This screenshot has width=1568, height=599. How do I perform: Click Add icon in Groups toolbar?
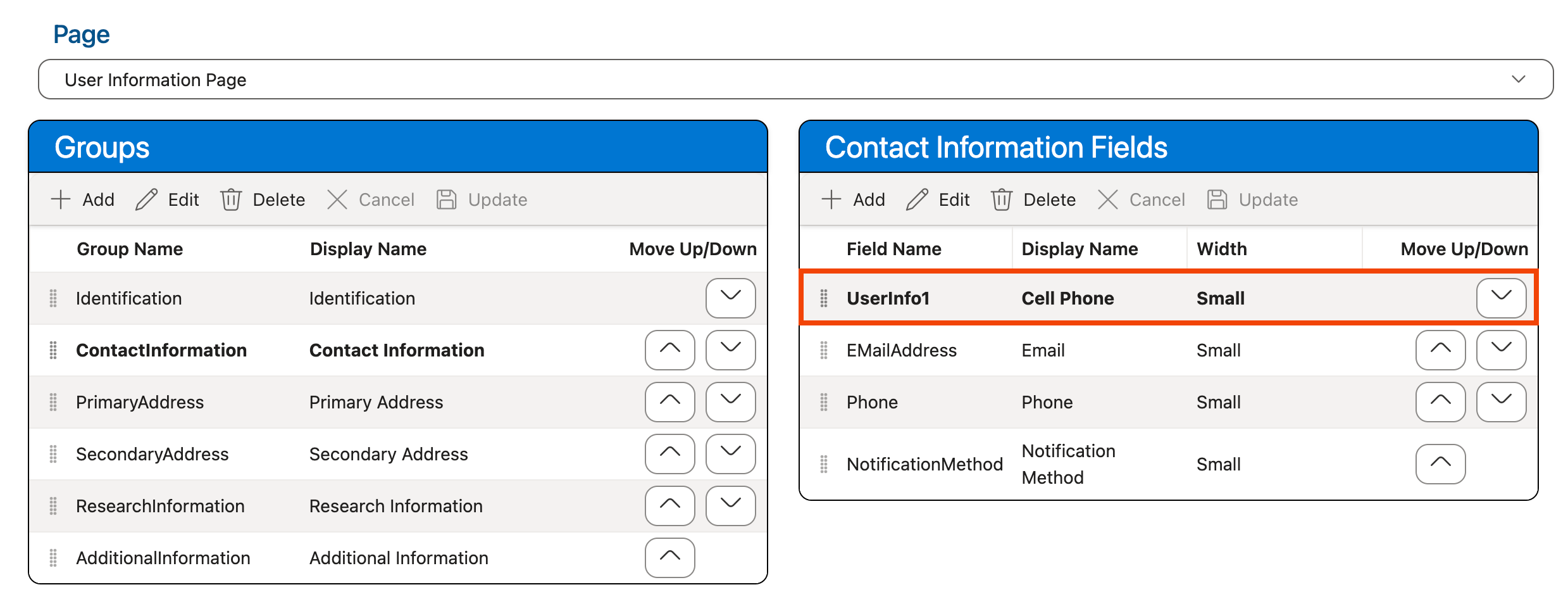click(61, 199)
